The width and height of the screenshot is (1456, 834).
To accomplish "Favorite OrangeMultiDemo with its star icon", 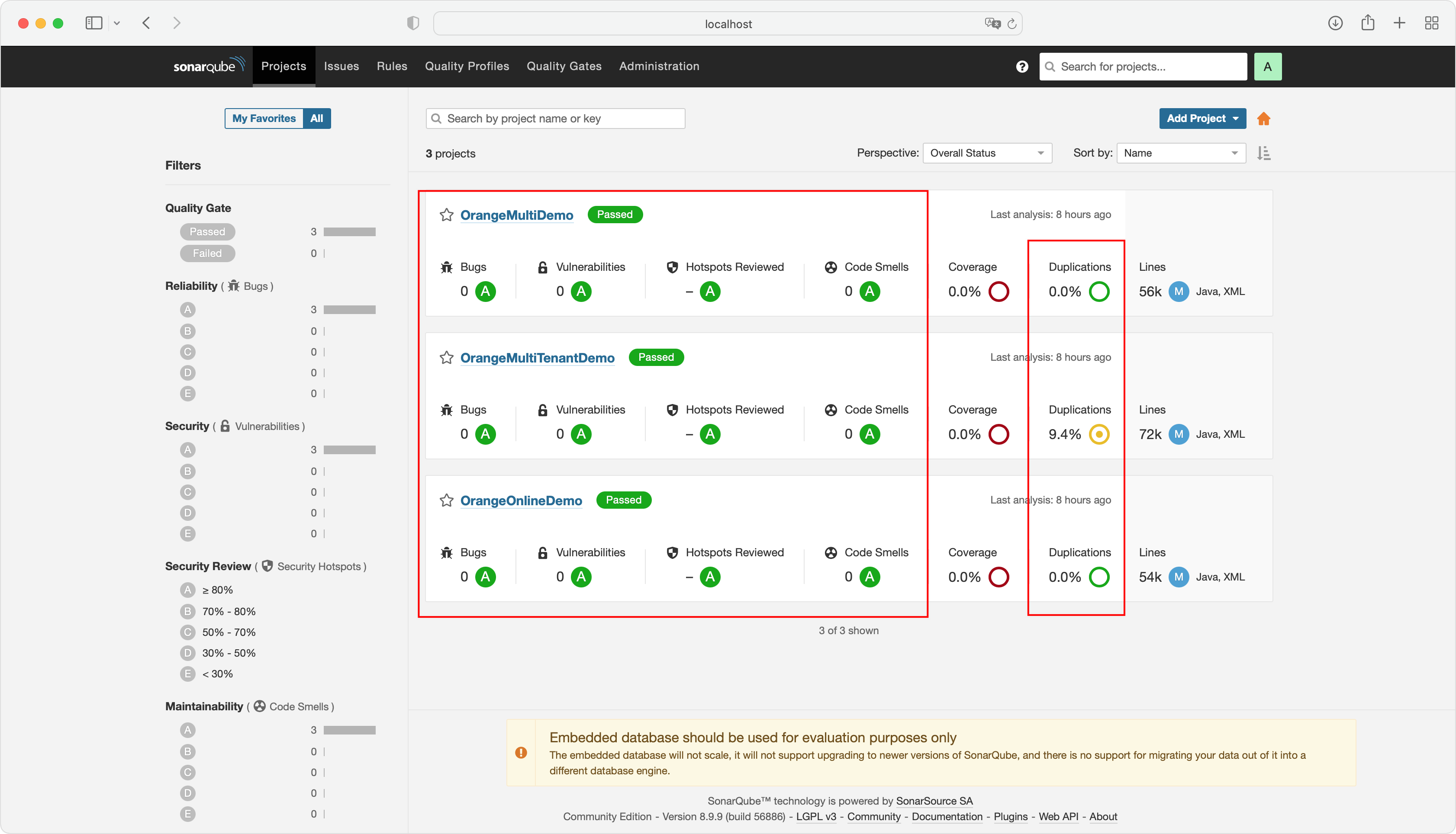I will click(x=446, y=215).
